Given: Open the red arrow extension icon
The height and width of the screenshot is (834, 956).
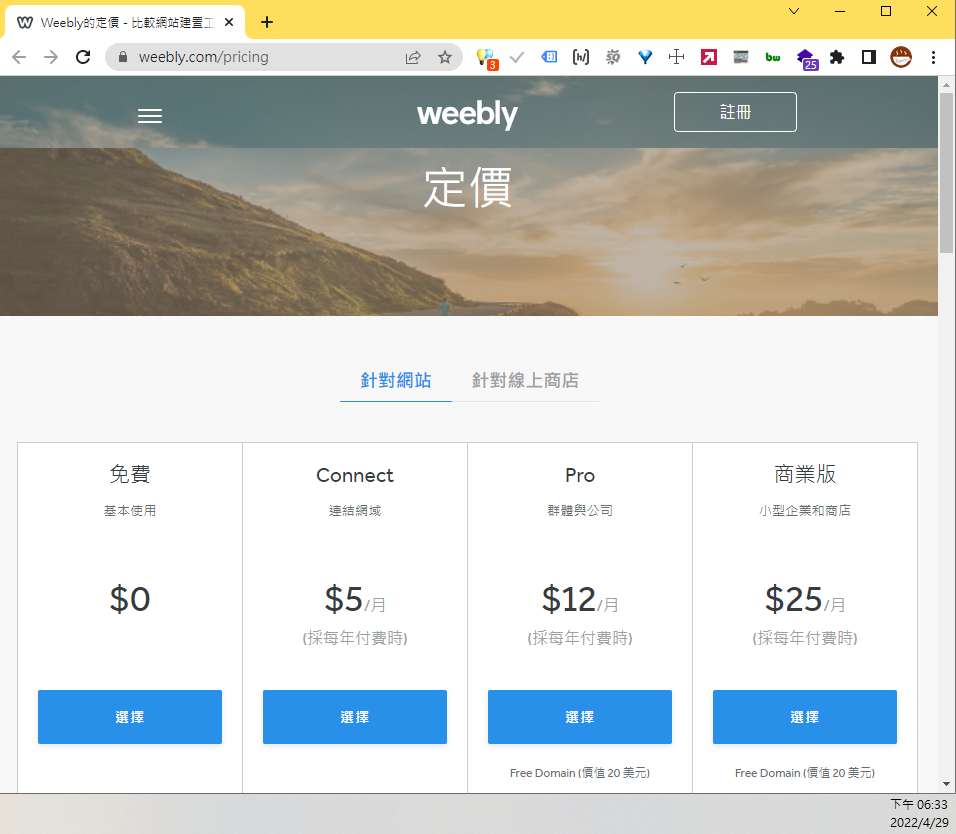Looking at the screenshot, I should coord(708,57).
